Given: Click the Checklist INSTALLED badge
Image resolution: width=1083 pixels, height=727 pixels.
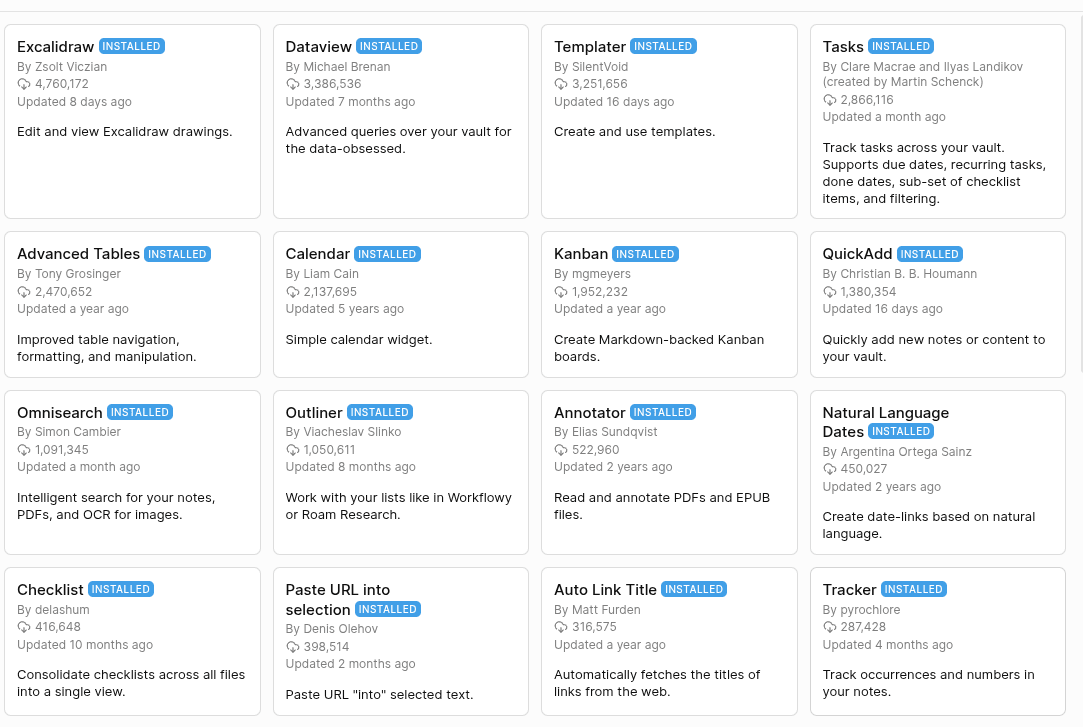Looking at the screenshot, I should tap(121, 589).
